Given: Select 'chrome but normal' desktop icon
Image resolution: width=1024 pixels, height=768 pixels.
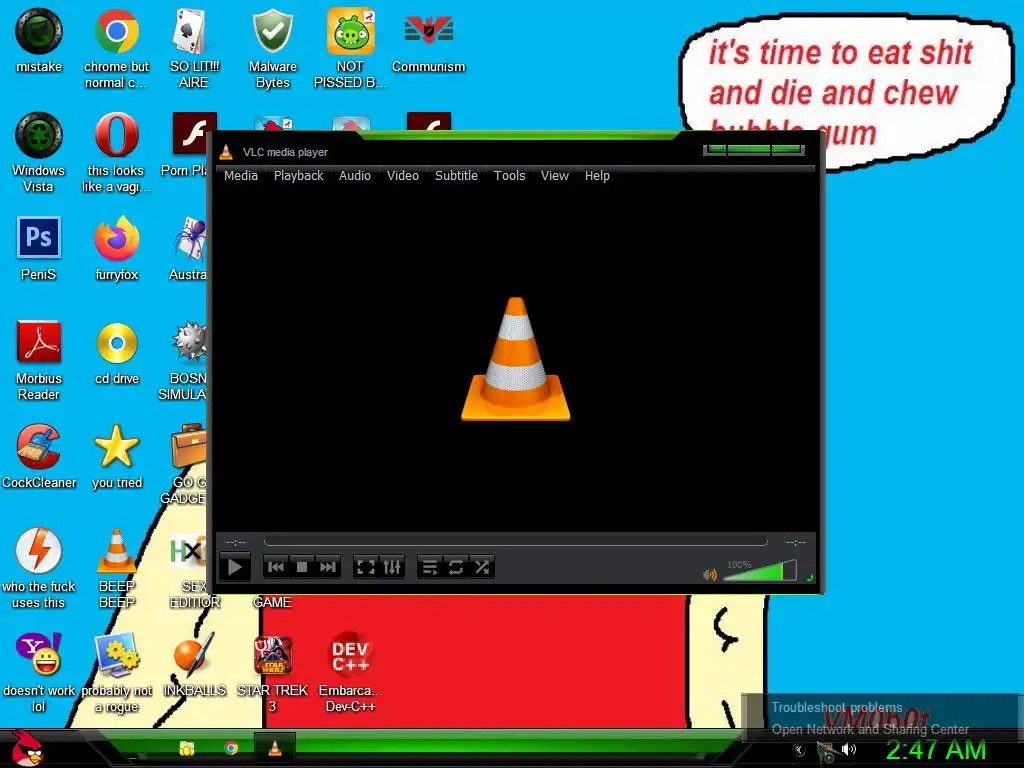Looking at the screenshot, I should tap(116, 48).
